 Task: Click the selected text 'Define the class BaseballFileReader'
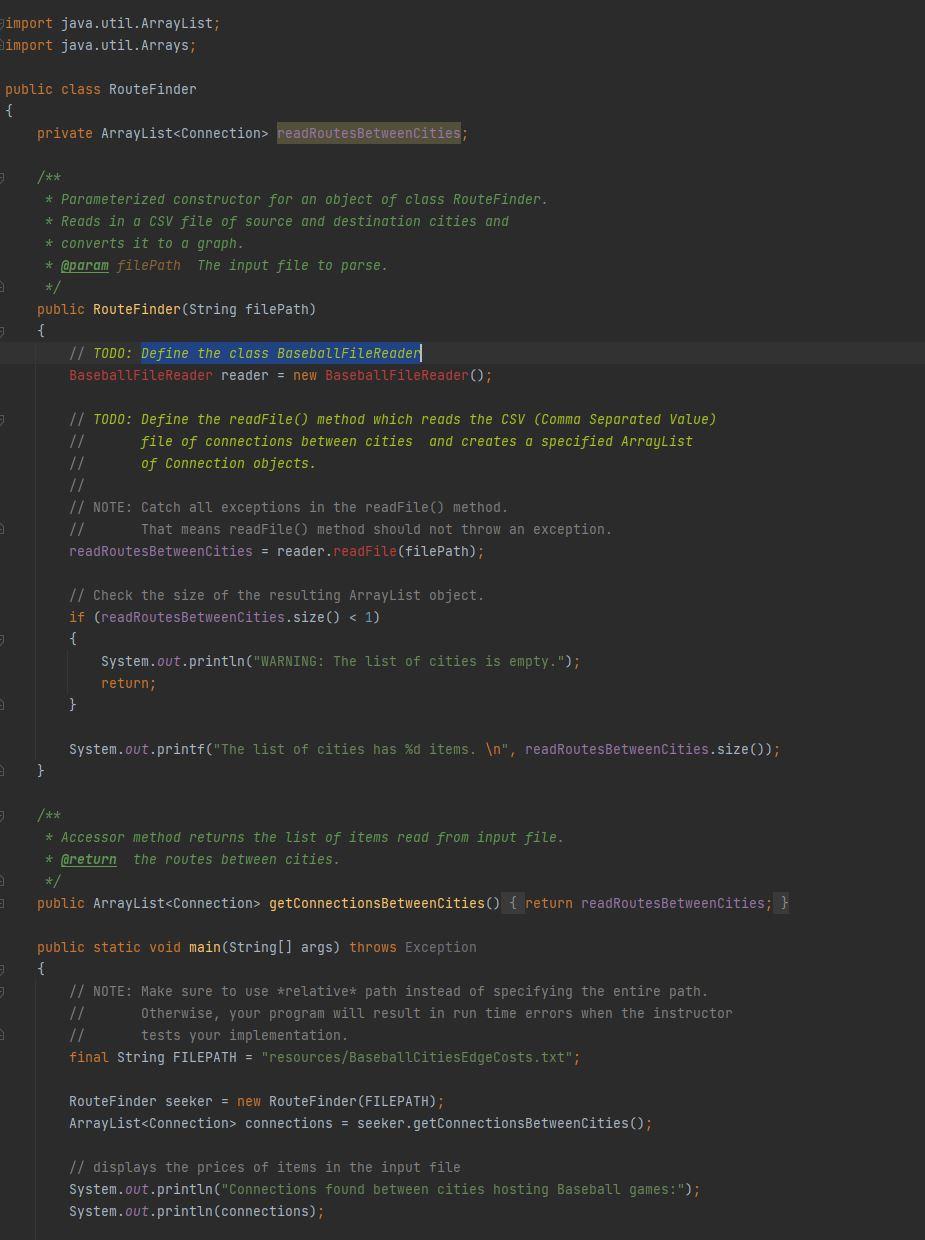coord(281,353)
